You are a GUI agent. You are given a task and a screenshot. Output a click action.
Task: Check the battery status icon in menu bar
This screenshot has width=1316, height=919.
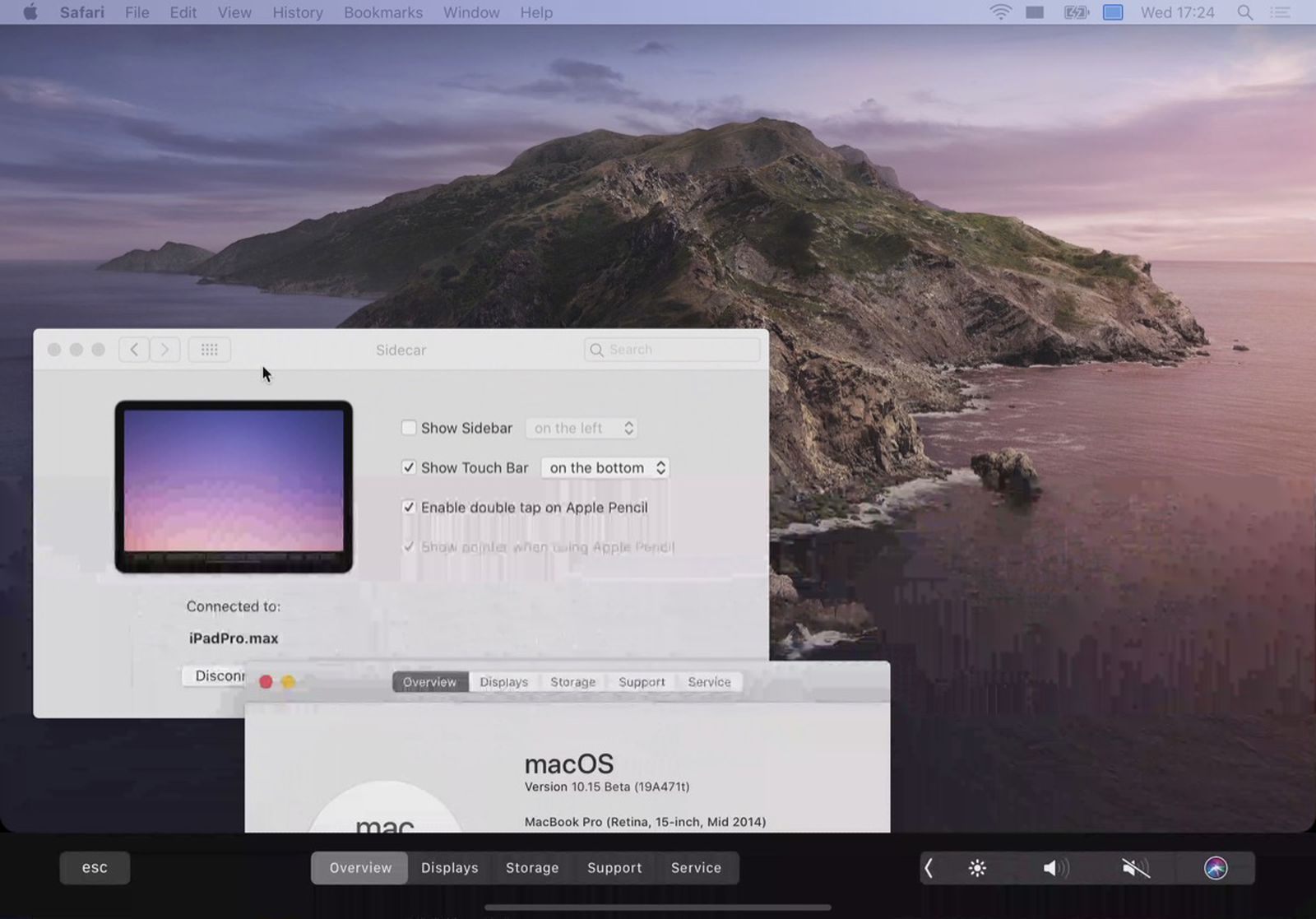pyautogui.click(x=1075, y=12)
